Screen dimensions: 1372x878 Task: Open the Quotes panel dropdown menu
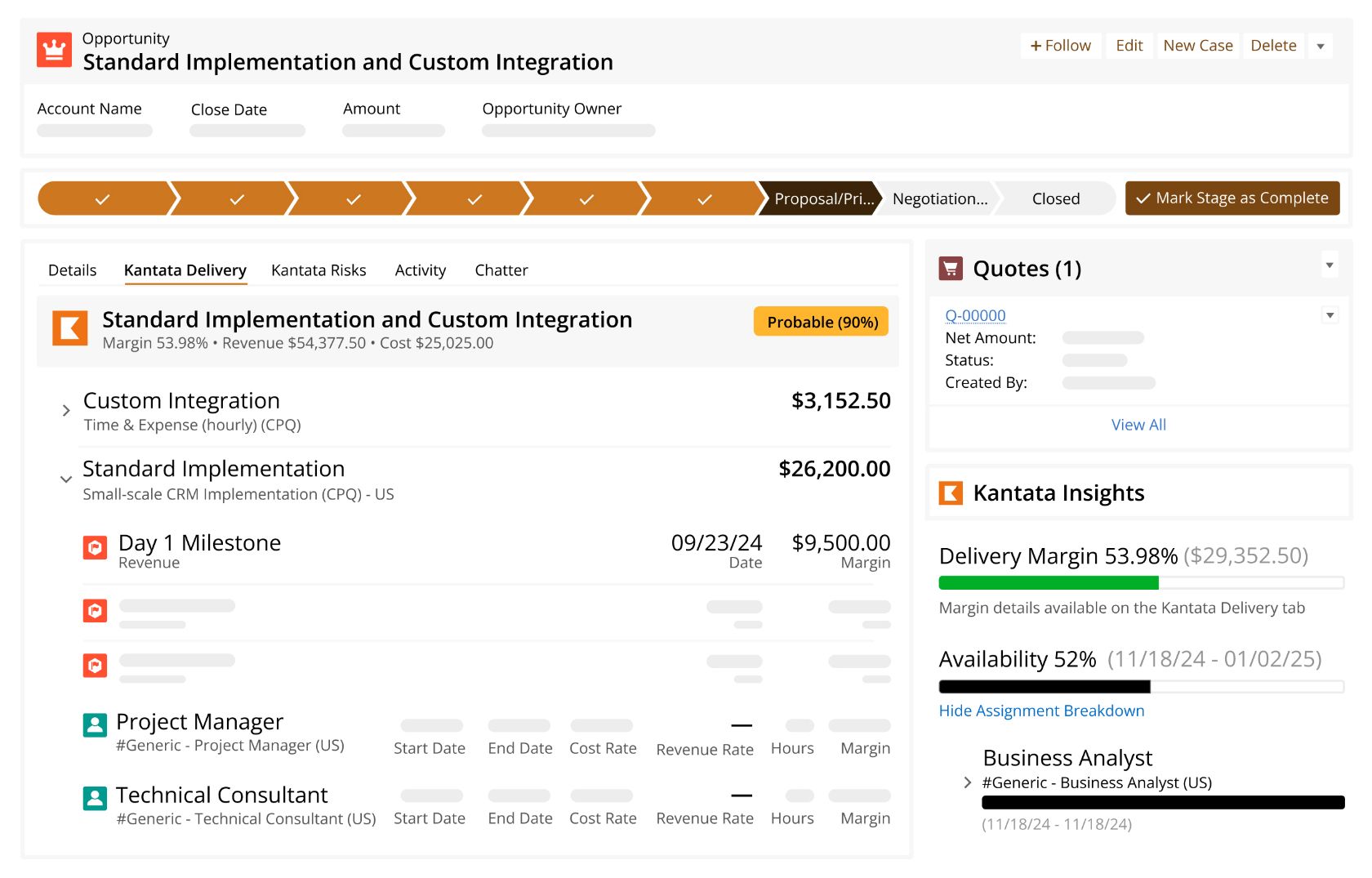pyautogui.click(x=1330, y=265)
